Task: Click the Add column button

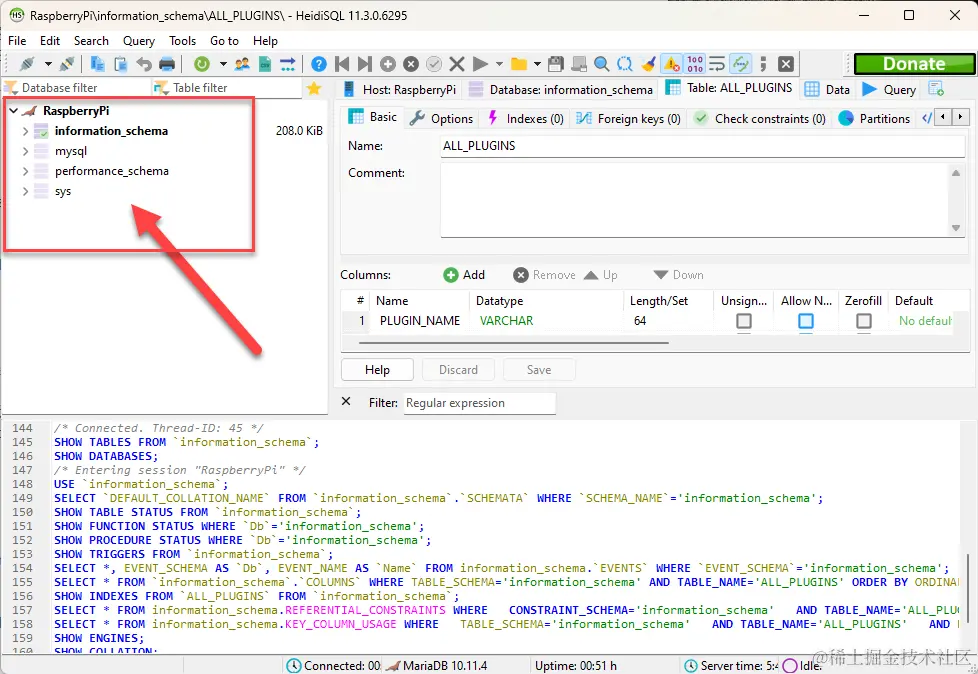Action: (464, 275)
